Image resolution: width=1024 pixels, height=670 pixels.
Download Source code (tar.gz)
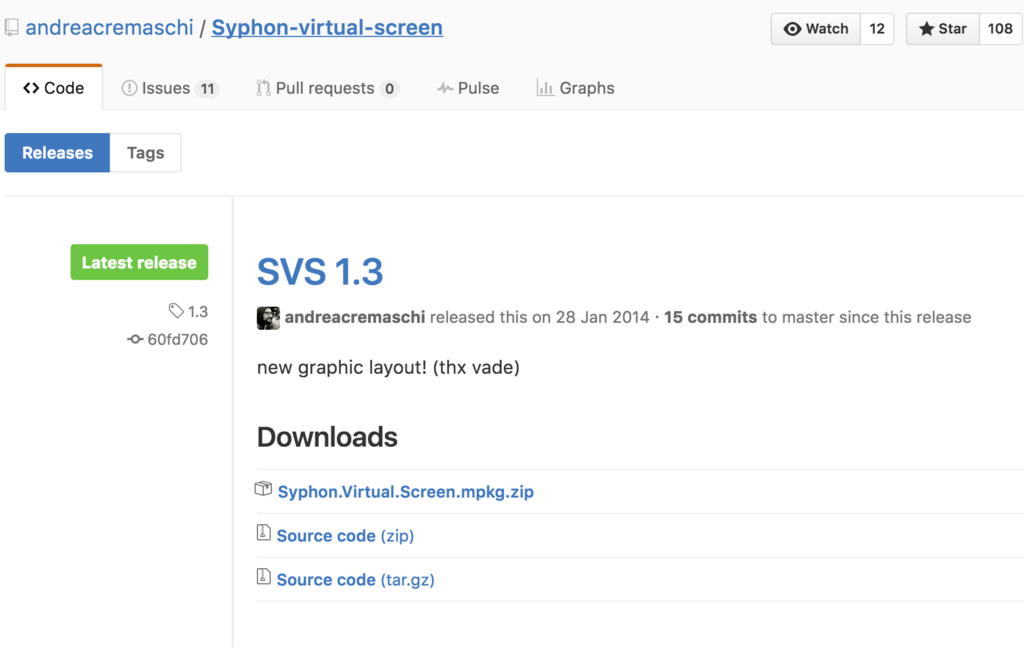point(356,580)
